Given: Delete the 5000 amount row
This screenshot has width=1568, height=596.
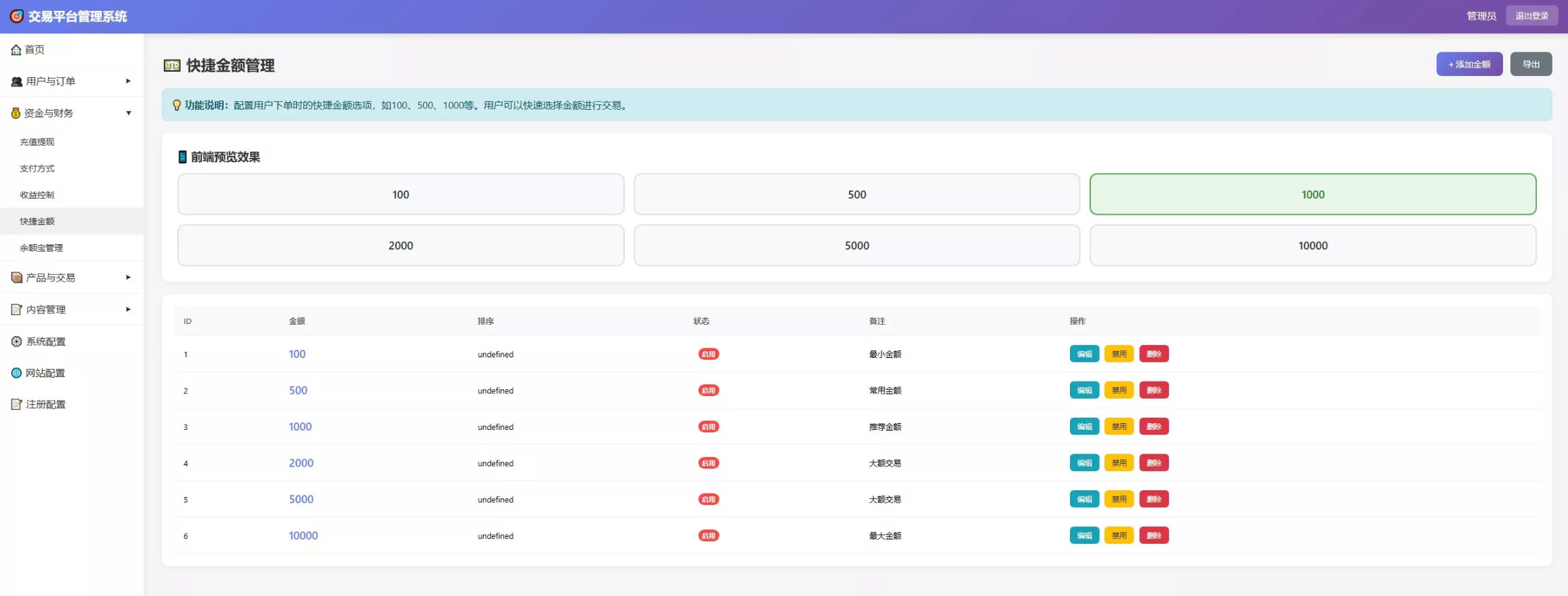Looking at the screenshot, I should pos(1153,499).
